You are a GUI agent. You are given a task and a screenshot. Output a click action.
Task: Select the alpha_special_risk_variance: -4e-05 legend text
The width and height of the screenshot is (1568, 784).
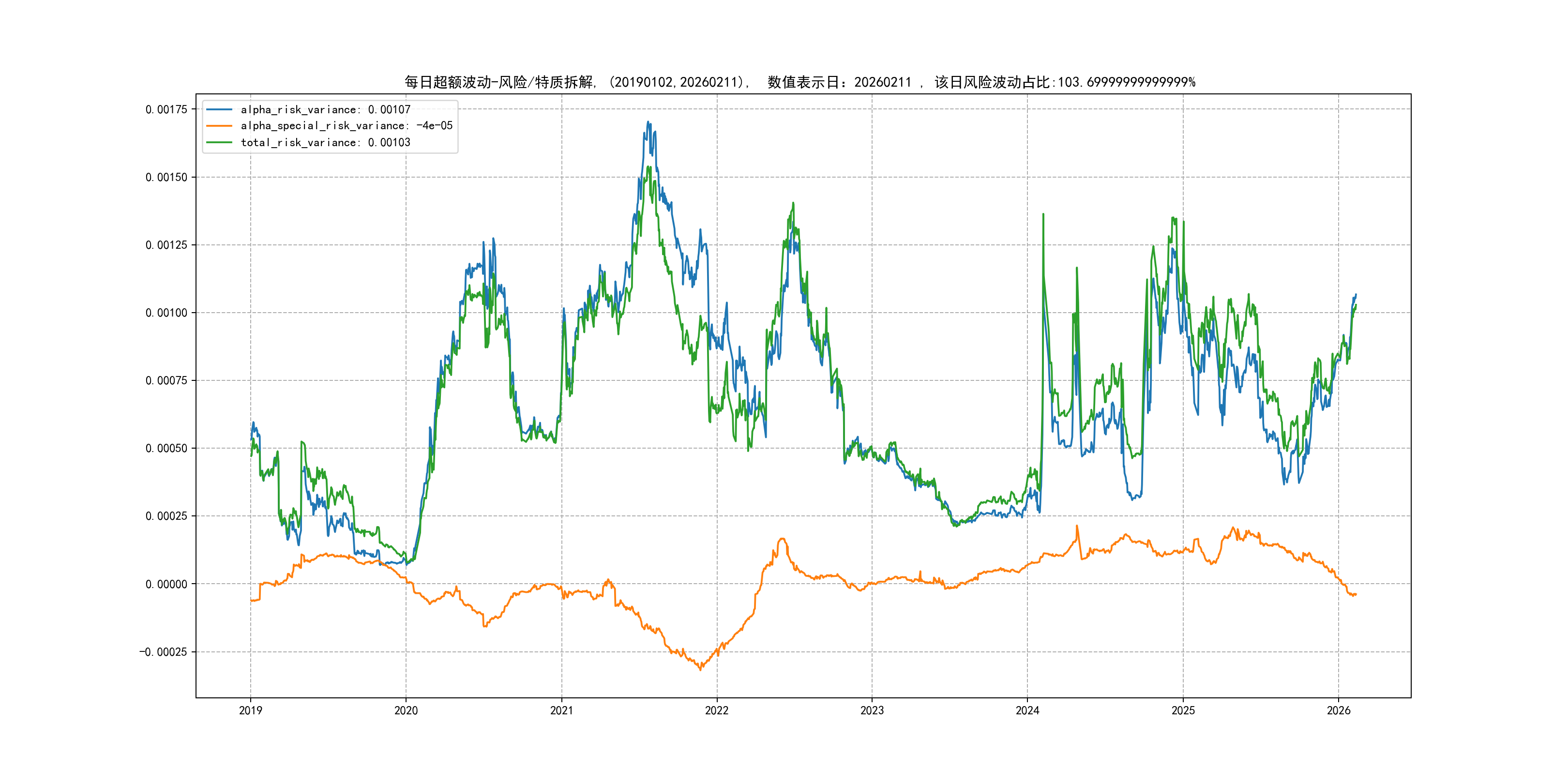click(347, 126)
